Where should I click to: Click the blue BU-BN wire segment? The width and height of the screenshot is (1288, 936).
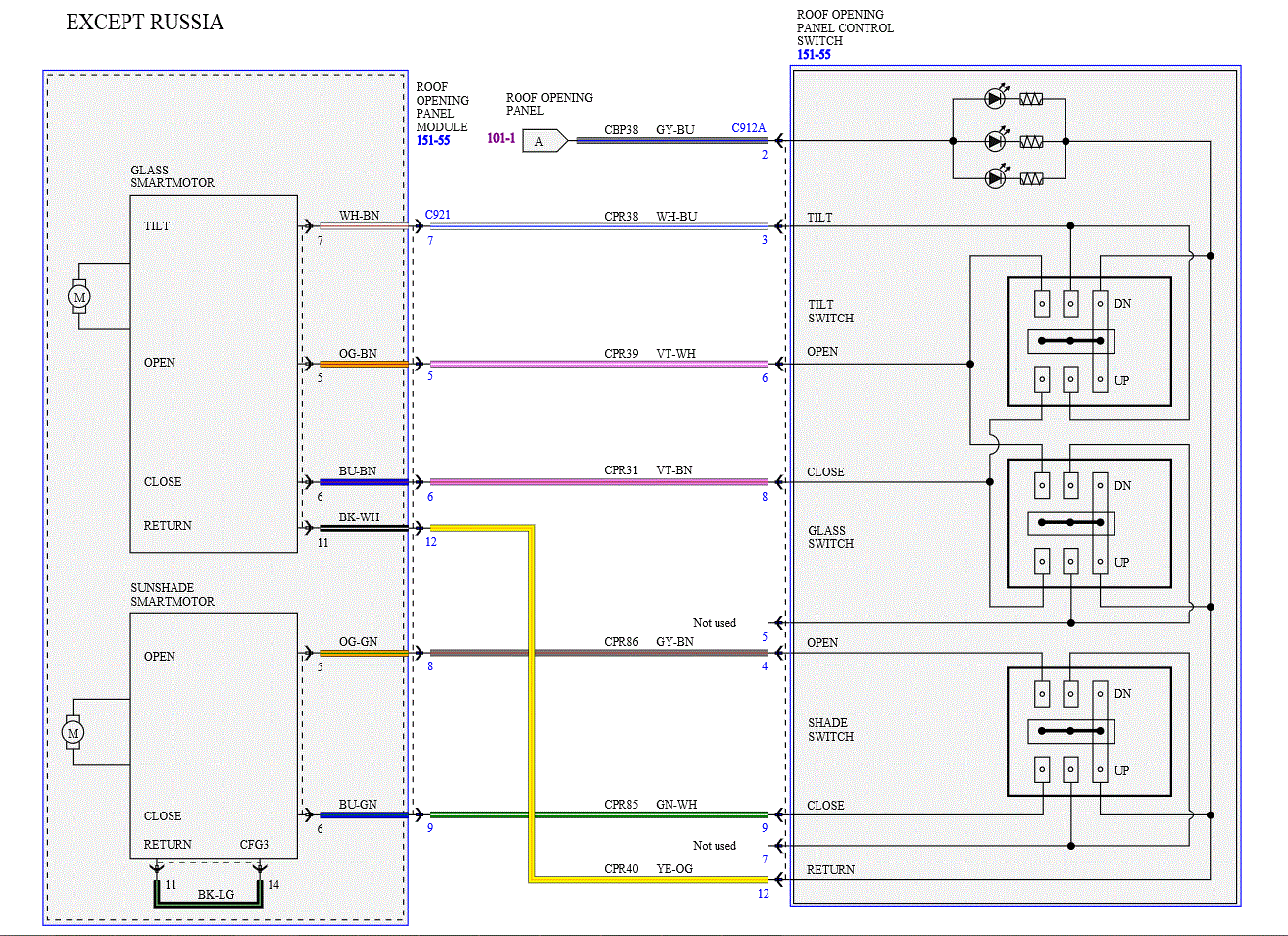click(363, 482)
